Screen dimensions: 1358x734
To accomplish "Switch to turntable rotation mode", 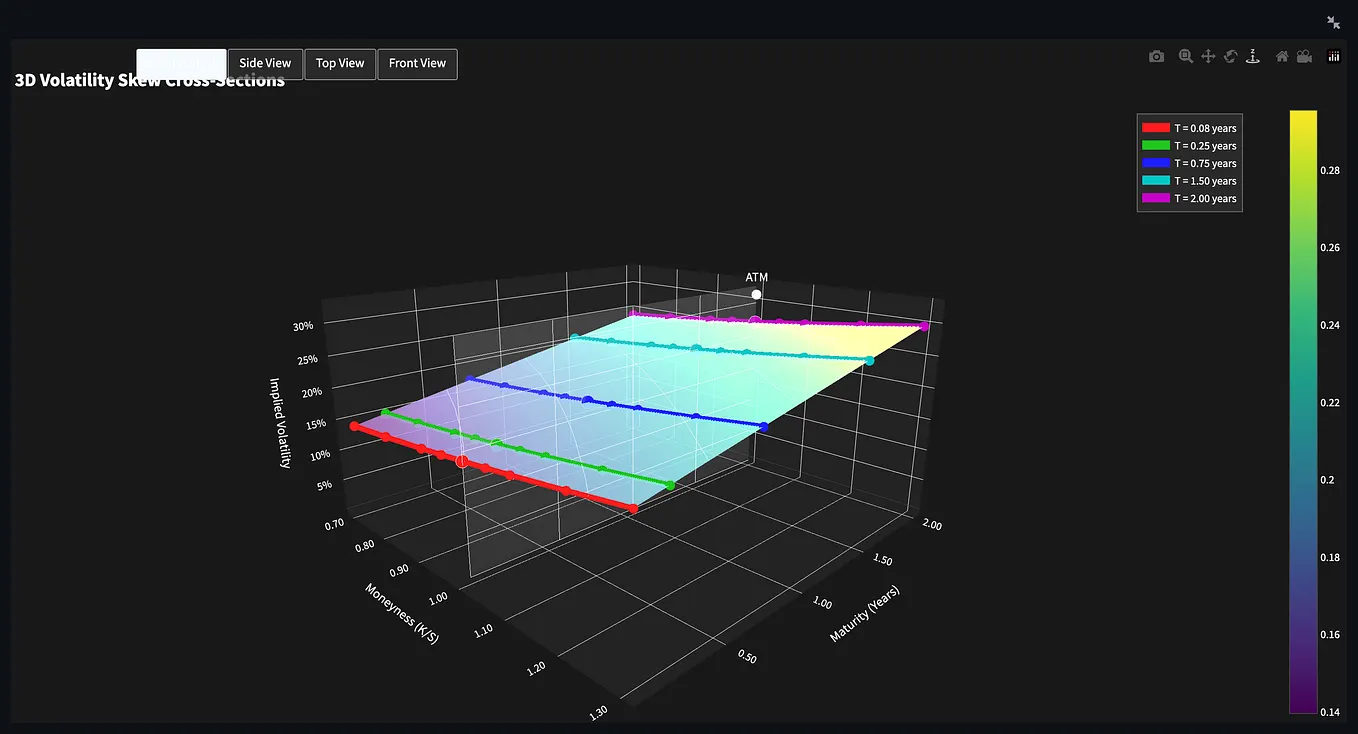I will [x=1252, y=57].
